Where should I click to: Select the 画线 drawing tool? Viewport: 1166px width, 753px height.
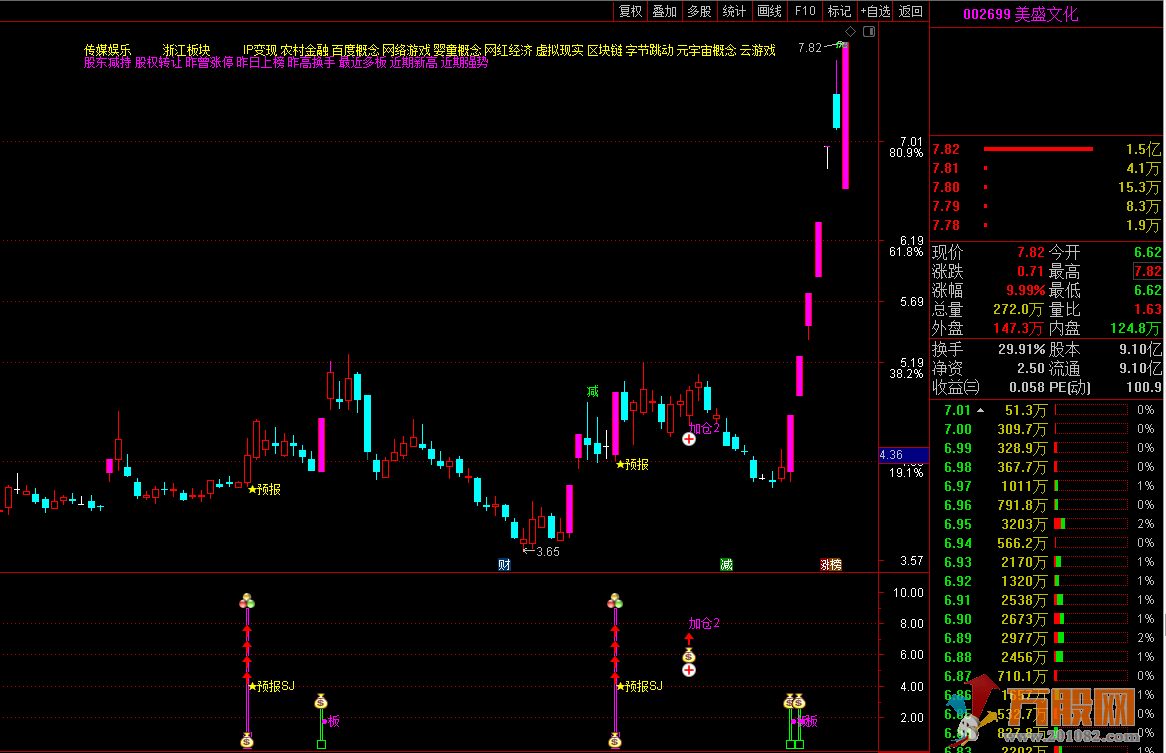click(769, 11)
